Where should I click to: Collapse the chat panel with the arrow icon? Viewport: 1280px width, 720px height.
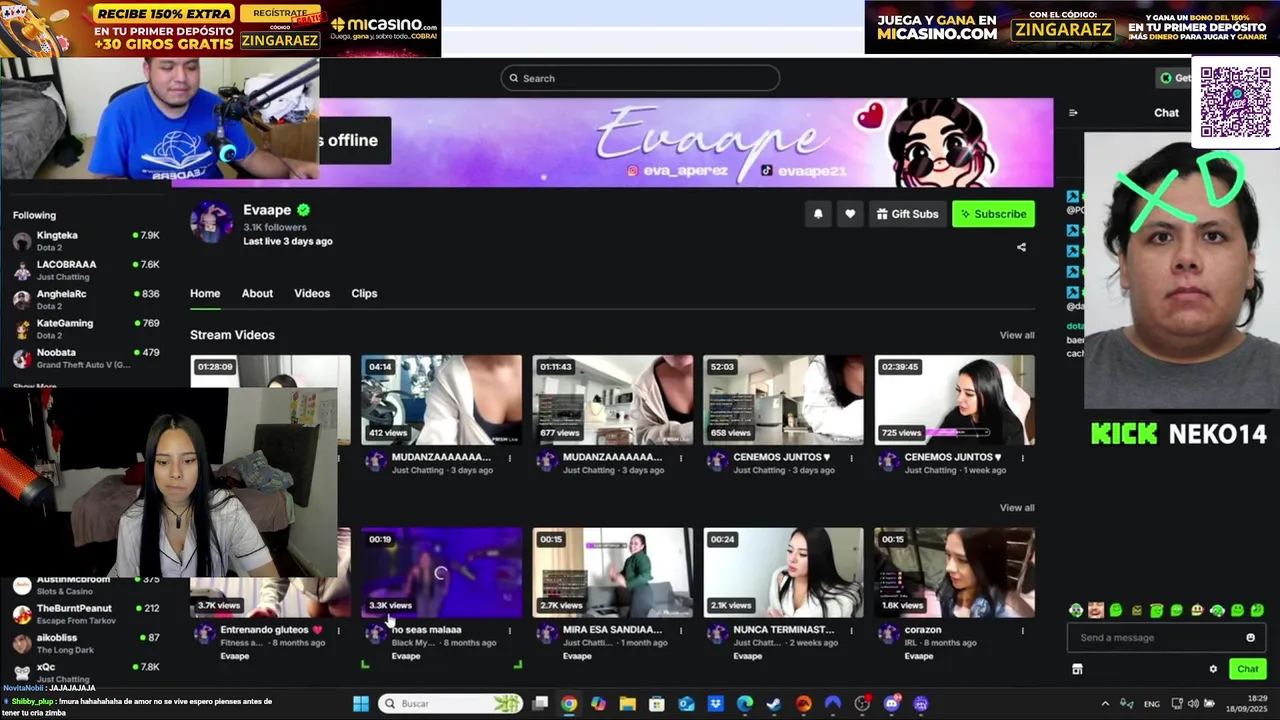(1073, 113)
